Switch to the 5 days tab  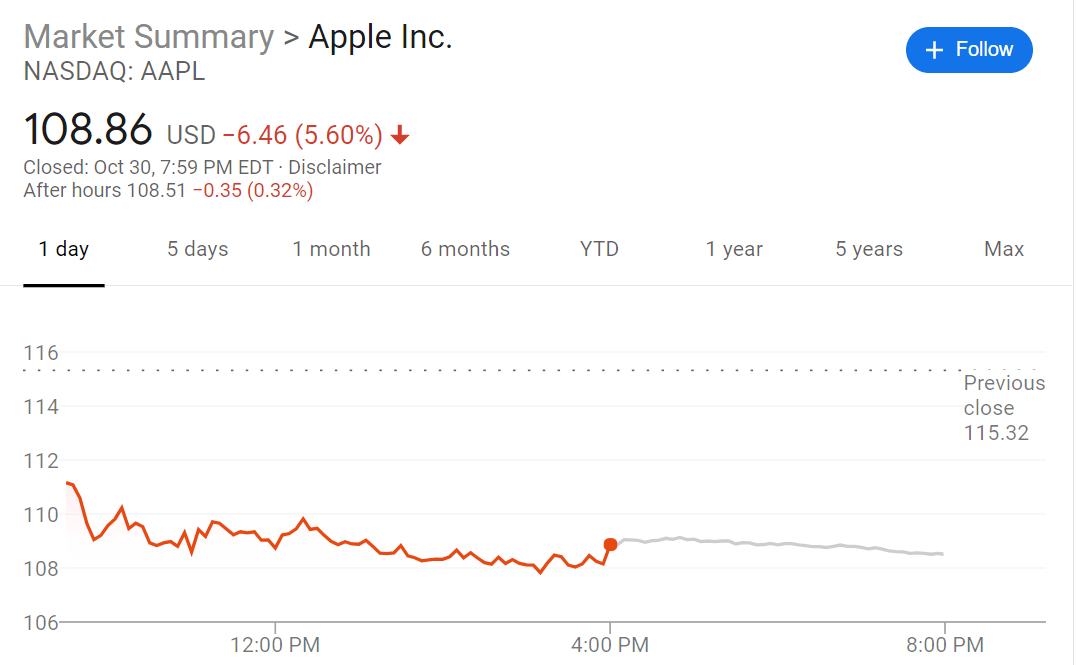pos(198,249)
